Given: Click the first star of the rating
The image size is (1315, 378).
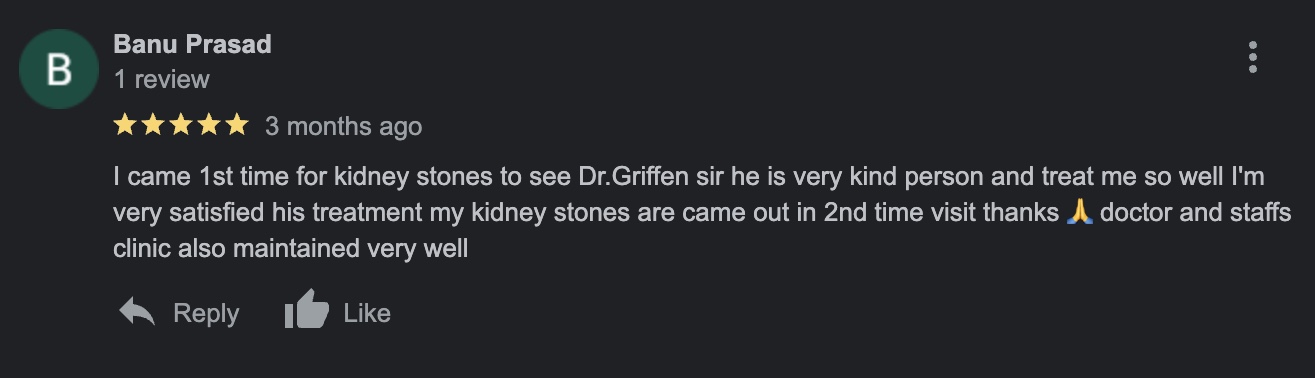Looking at the screenshot, I should tap(125, 125).
